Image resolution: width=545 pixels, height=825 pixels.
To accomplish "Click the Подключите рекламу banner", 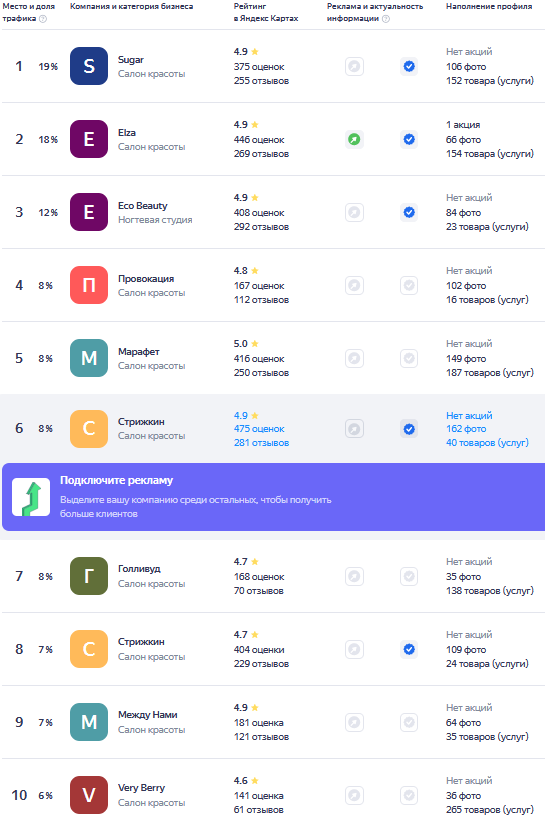I will pos(274,497).
